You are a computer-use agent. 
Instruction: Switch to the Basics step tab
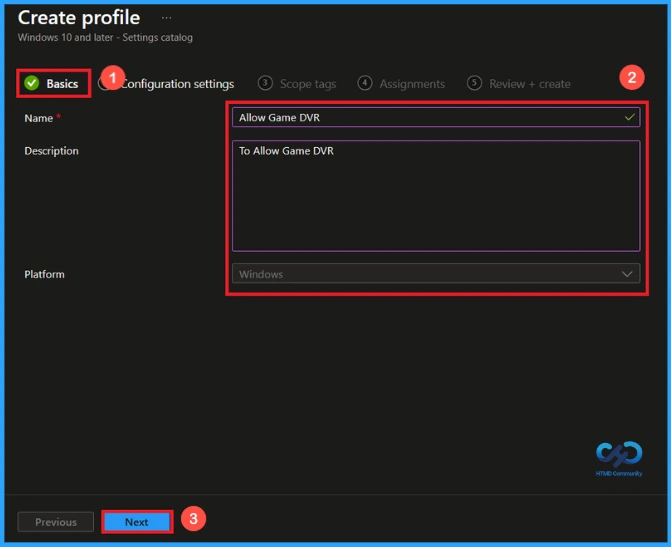click(x=52, y=83)
